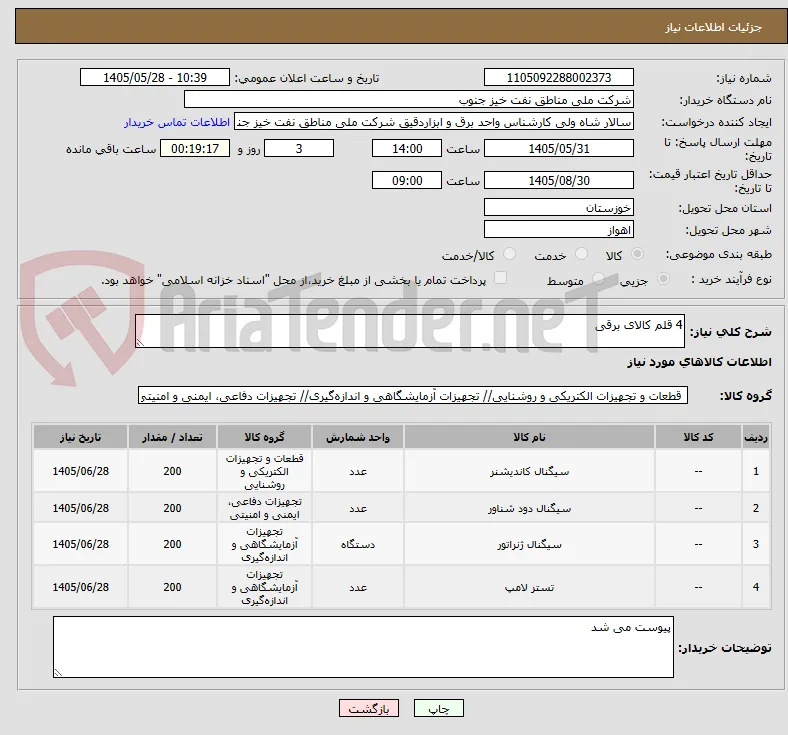Select the کالا/خدمت radio button
This screenshot has height=735, width=788.
(x=509, y=254)
